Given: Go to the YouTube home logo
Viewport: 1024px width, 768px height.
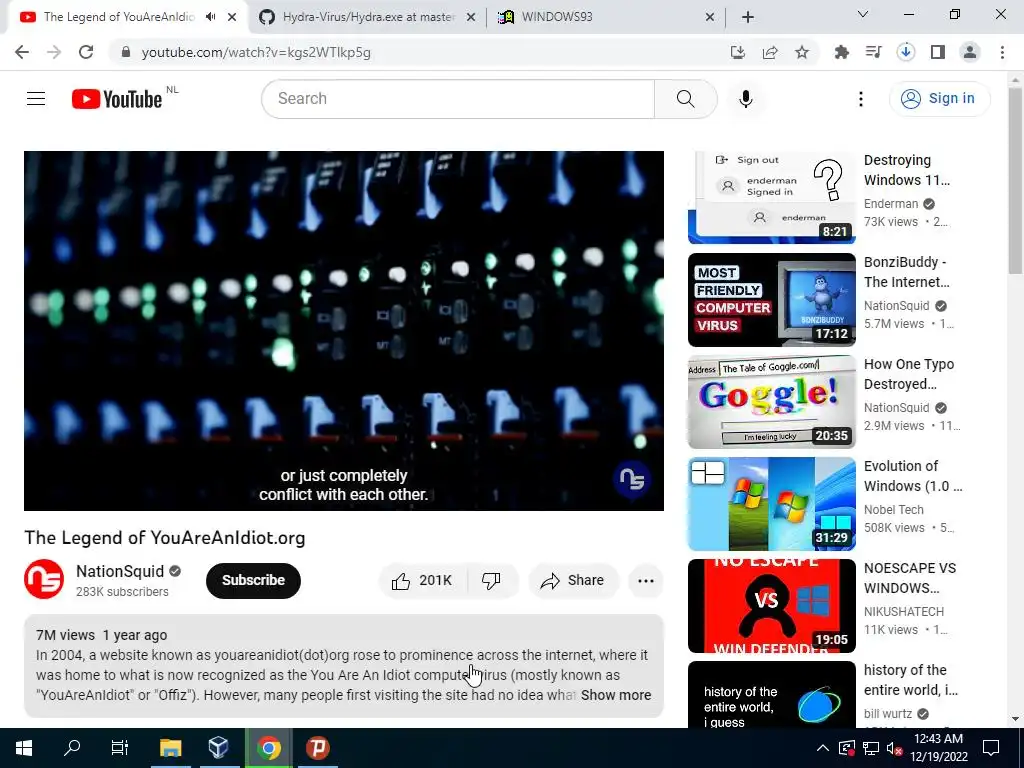Looking at the screenshot, I should [x=117, y=99].
